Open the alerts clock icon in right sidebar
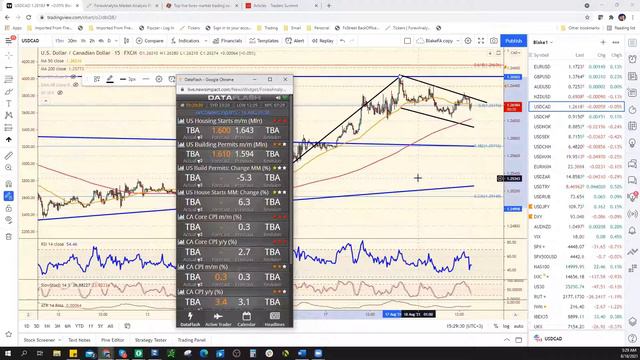 click(632, 59)
